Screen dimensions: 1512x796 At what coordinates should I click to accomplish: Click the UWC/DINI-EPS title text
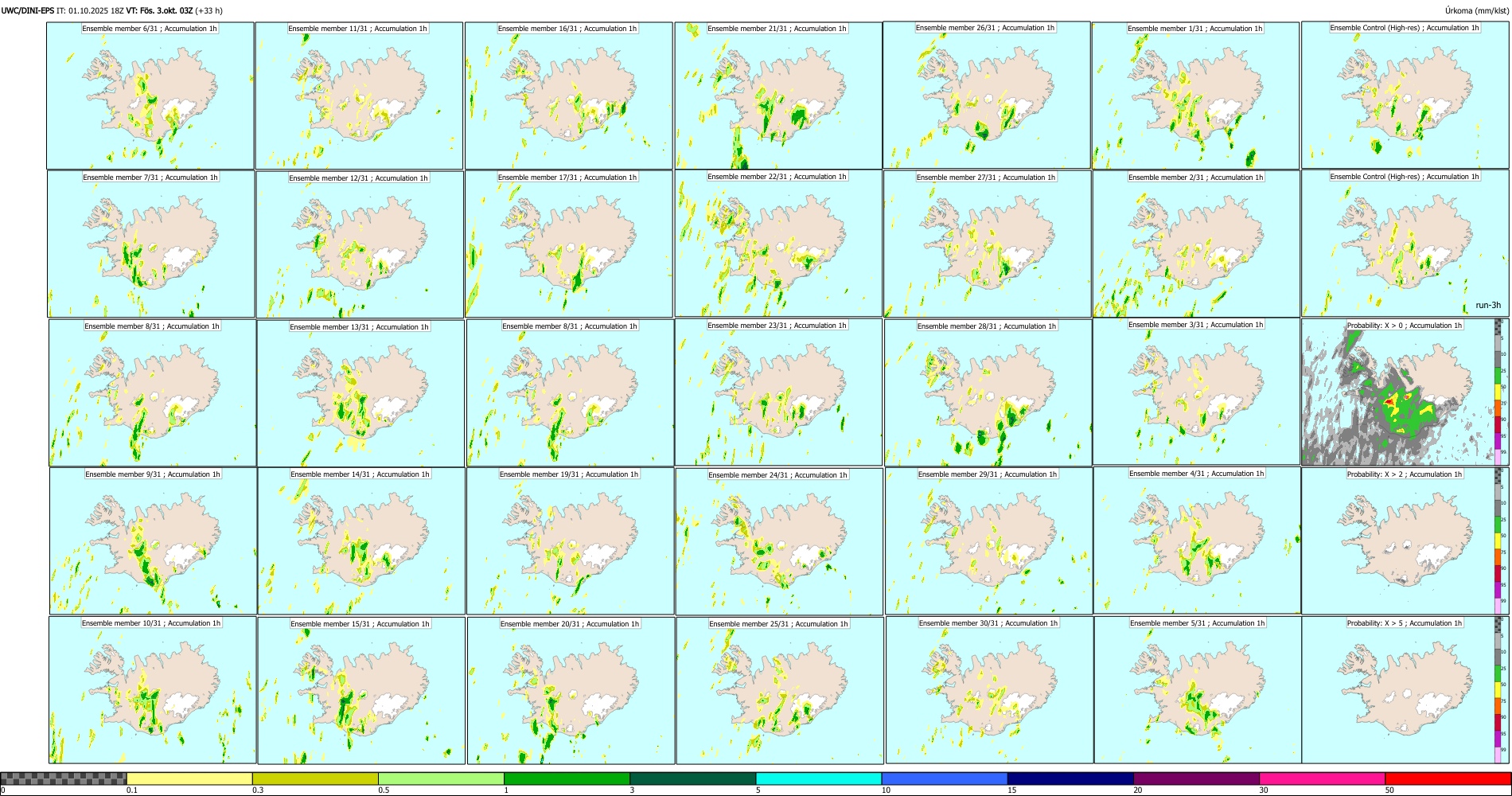(28, 10)
